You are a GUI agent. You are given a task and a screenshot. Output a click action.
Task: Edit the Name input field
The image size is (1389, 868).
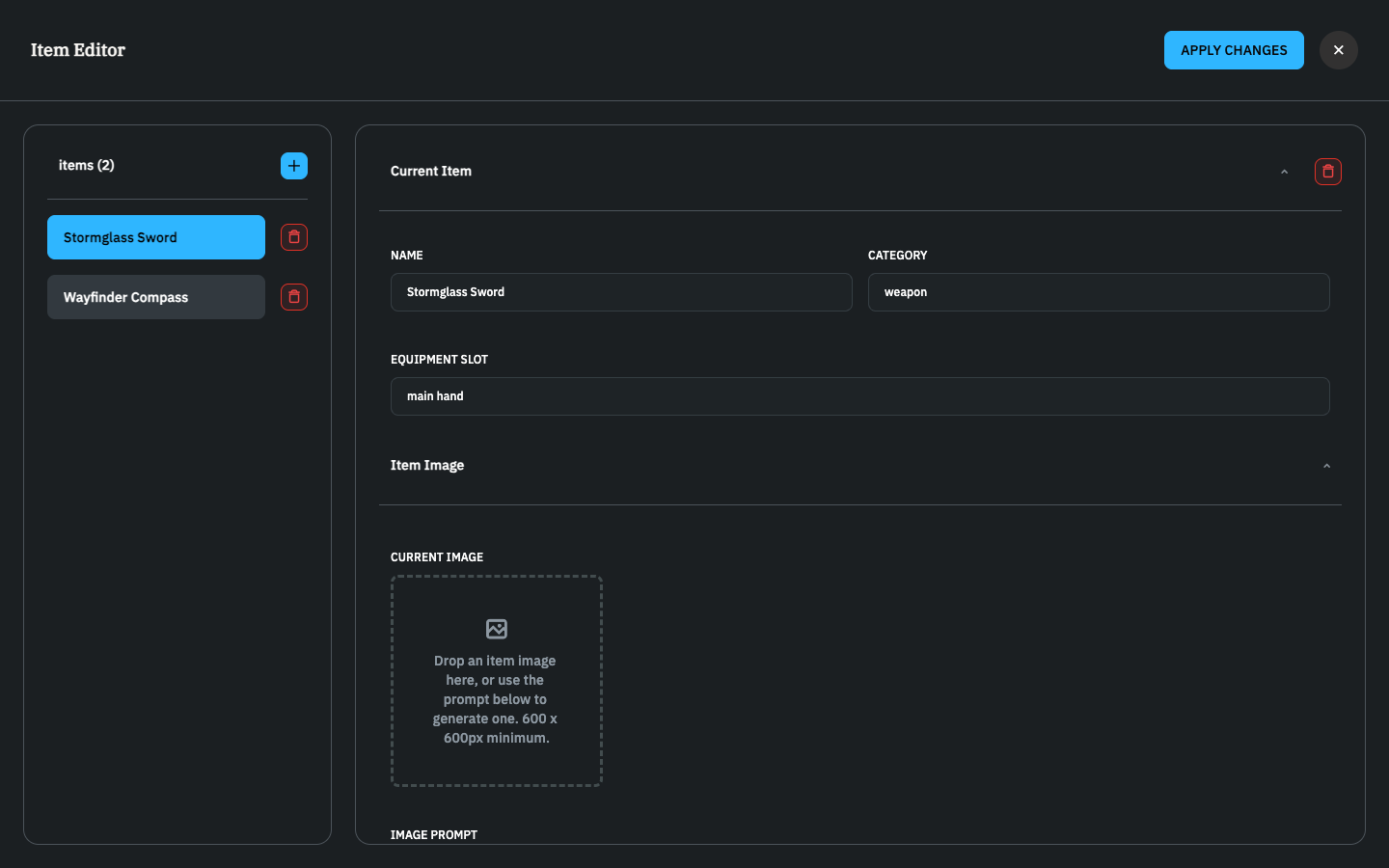(x=621, y=292)
